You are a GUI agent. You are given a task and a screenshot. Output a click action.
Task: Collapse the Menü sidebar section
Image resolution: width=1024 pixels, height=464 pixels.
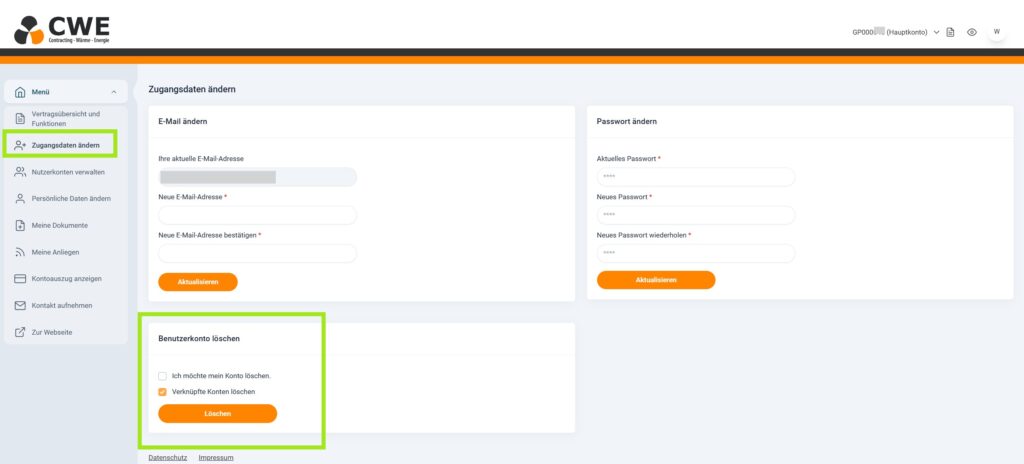114,93
